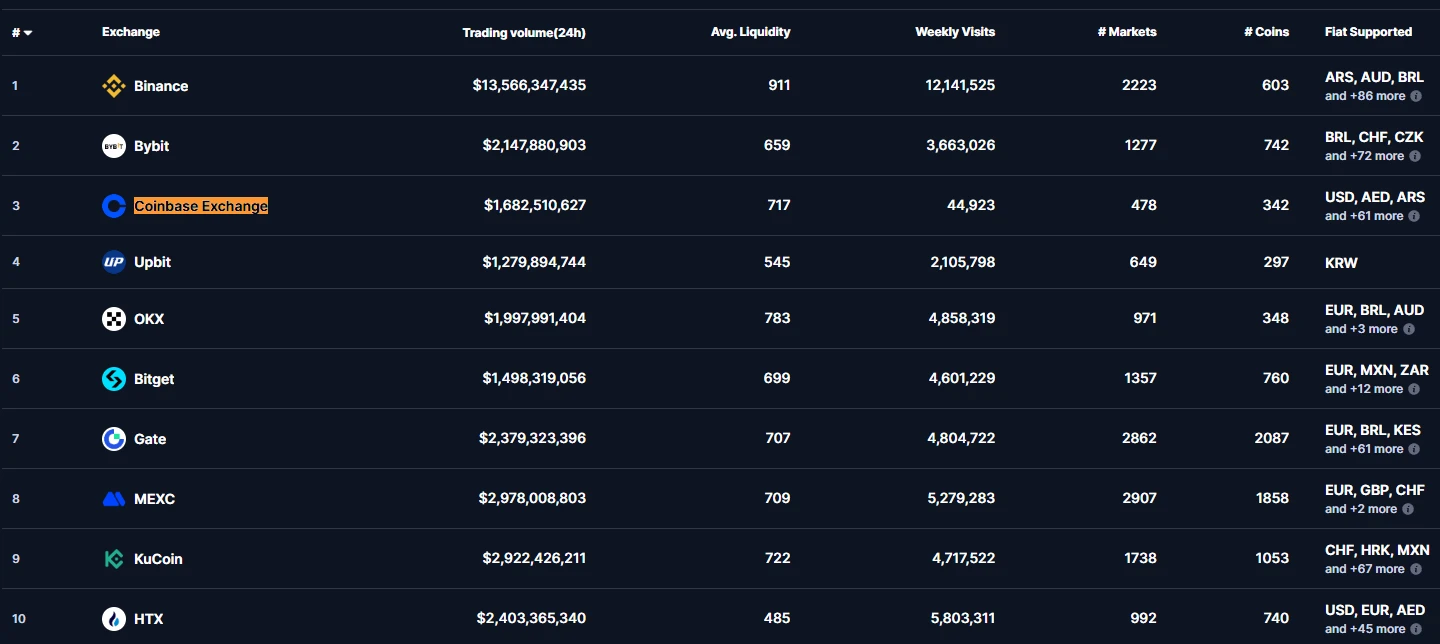Expand Binance's 'and +86 more' fiat list
This screenshot has height=644, width=1440.
(1365, 97)
